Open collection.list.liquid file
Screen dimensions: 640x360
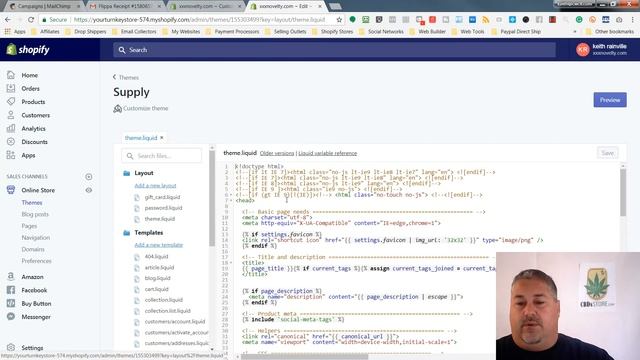(167, 311)
